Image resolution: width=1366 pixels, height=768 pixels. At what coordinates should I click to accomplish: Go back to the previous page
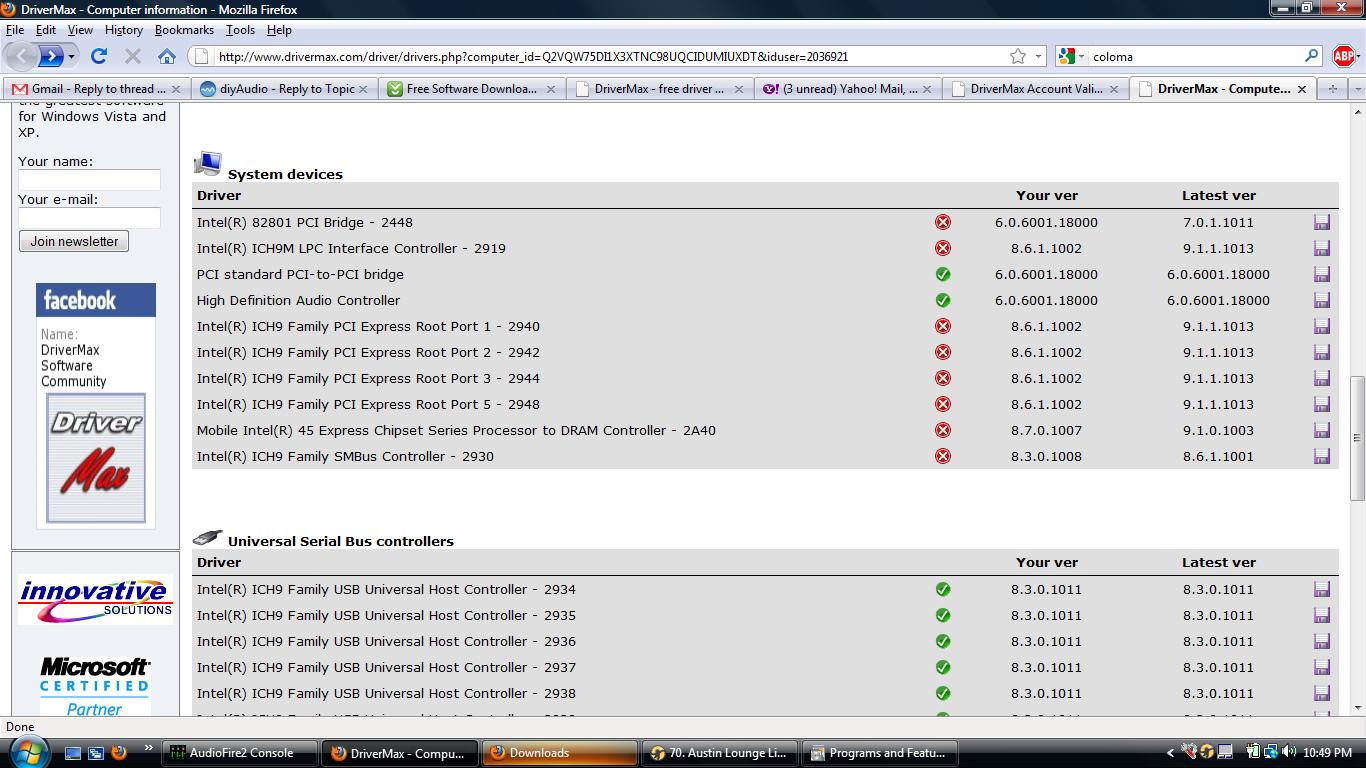click(22, 56)
